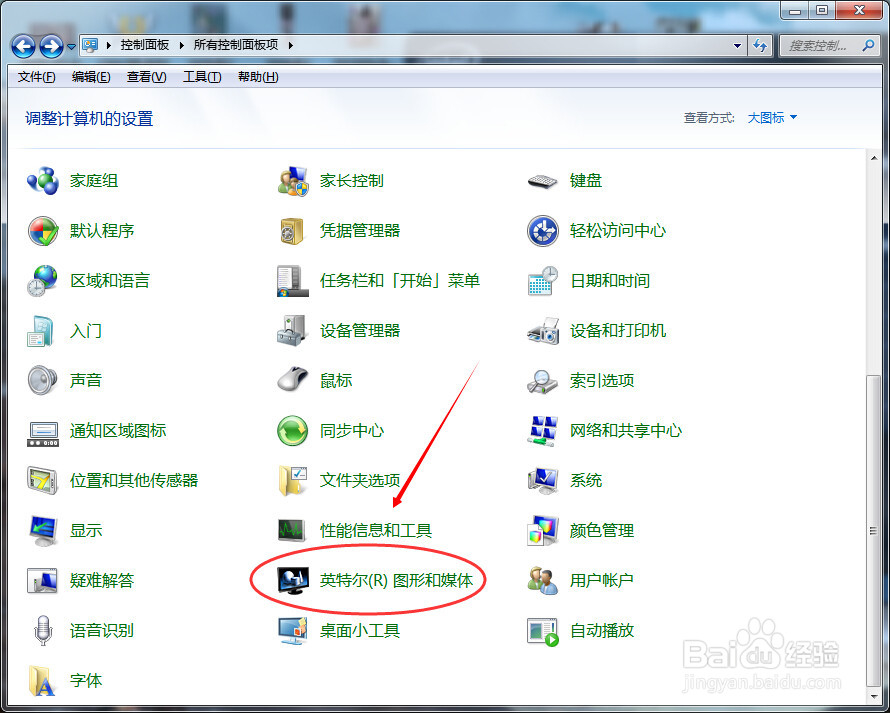Open the 同步中心 green icon
This screenshot has height=713, width=890.
pyautogui.click(x=293, y=431)
